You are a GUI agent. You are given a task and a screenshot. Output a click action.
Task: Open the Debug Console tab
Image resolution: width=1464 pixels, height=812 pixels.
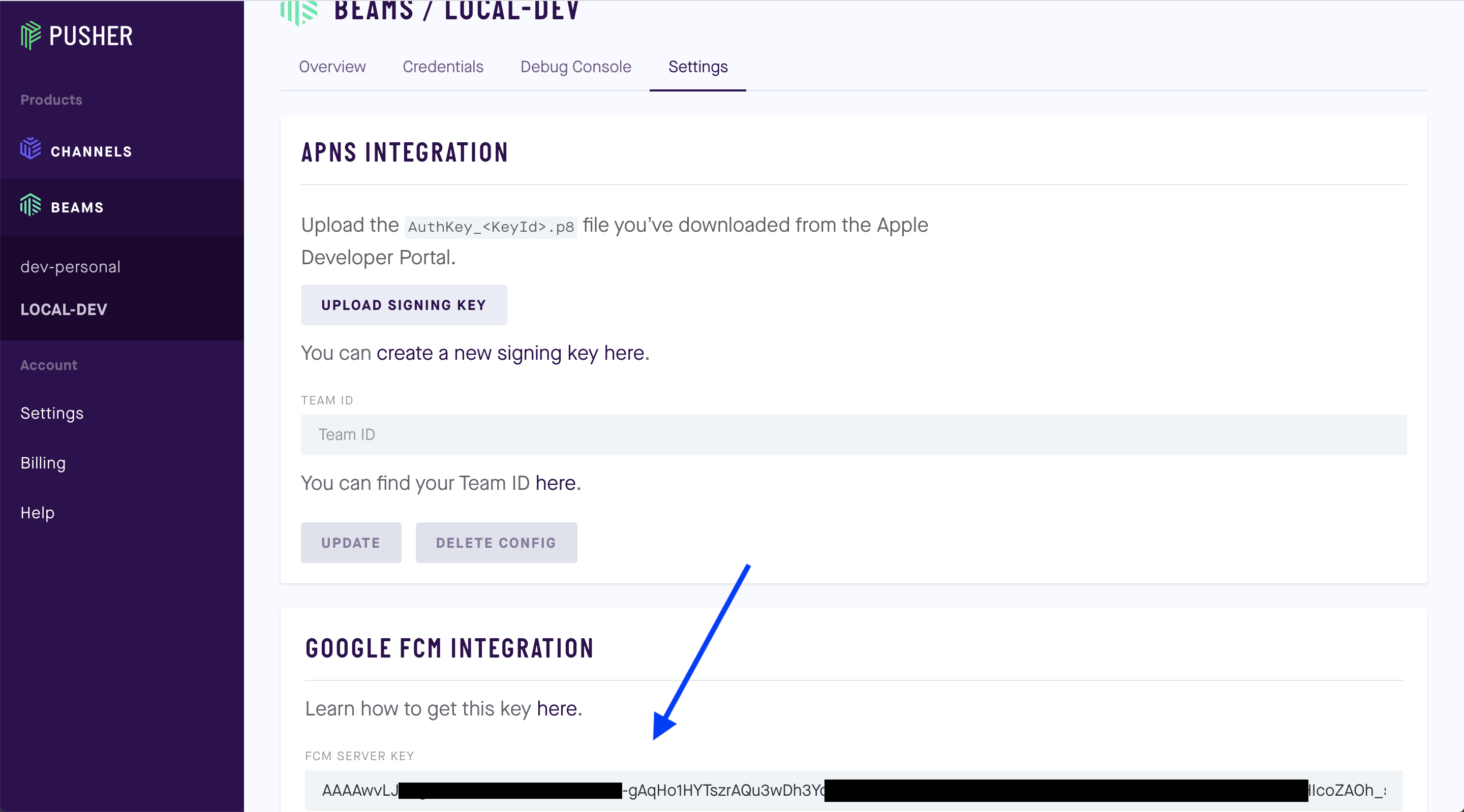click(x=576, y=67)
